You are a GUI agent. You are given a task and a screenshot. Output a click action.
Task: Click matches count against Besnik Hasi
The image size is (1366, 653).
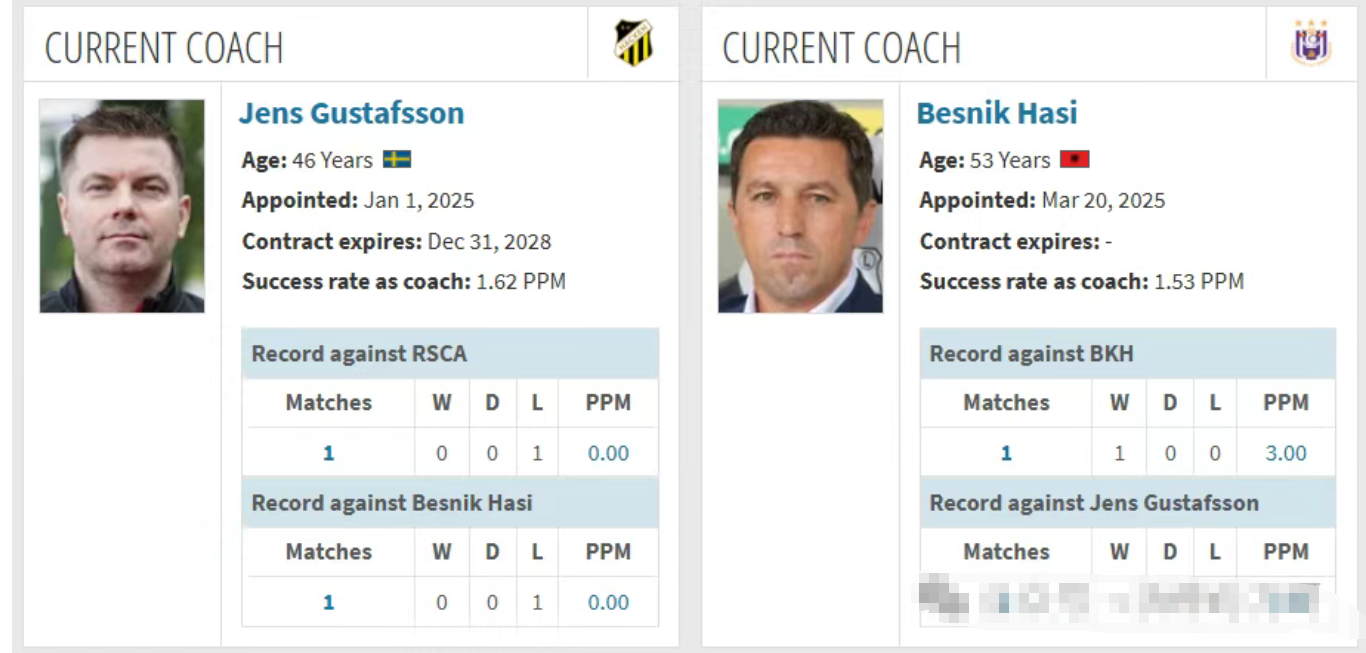pos(328,602)
